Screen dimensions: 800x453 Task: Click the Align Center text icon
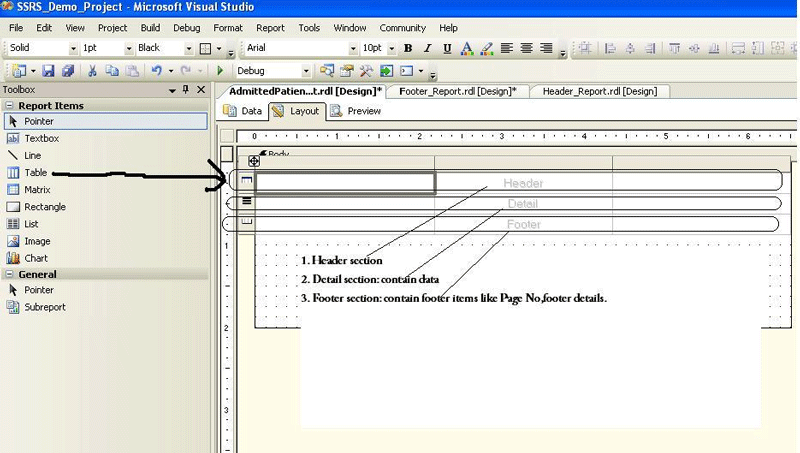526,48
